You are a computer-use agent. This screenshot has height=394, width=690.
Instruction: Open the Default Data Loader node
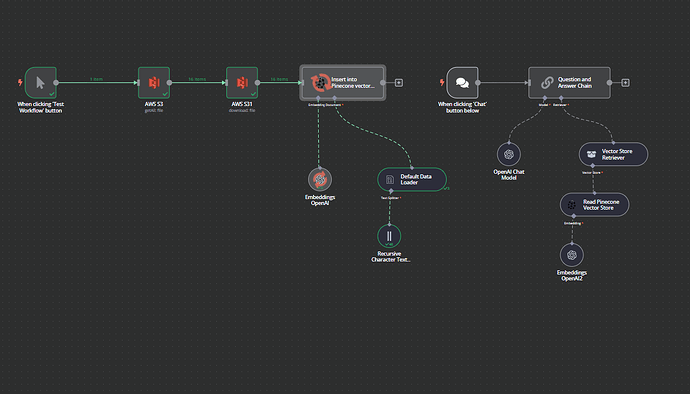click(412, 179)
